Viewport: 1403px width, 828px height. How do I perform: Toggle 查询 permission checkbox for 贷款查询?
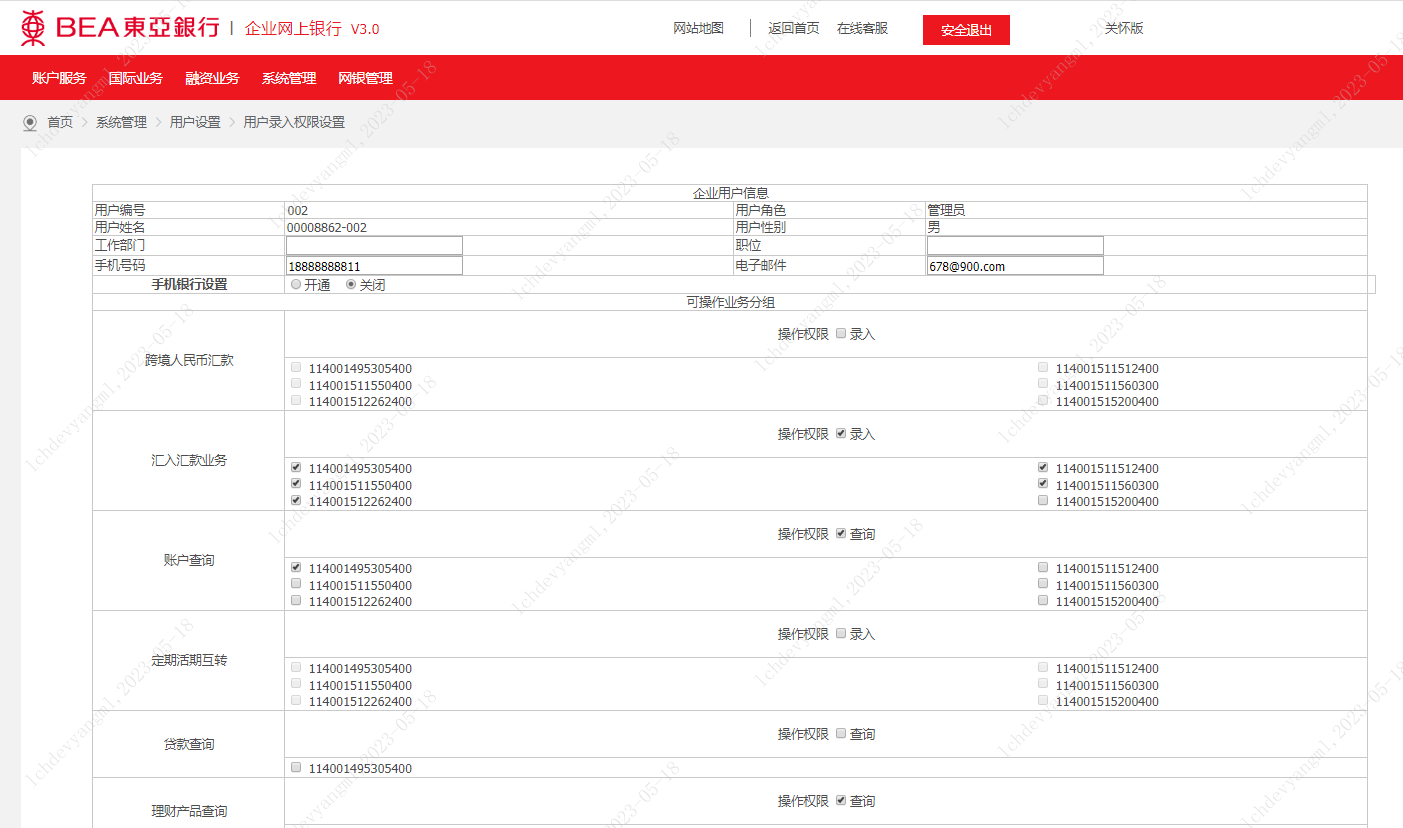coord(841,733)
